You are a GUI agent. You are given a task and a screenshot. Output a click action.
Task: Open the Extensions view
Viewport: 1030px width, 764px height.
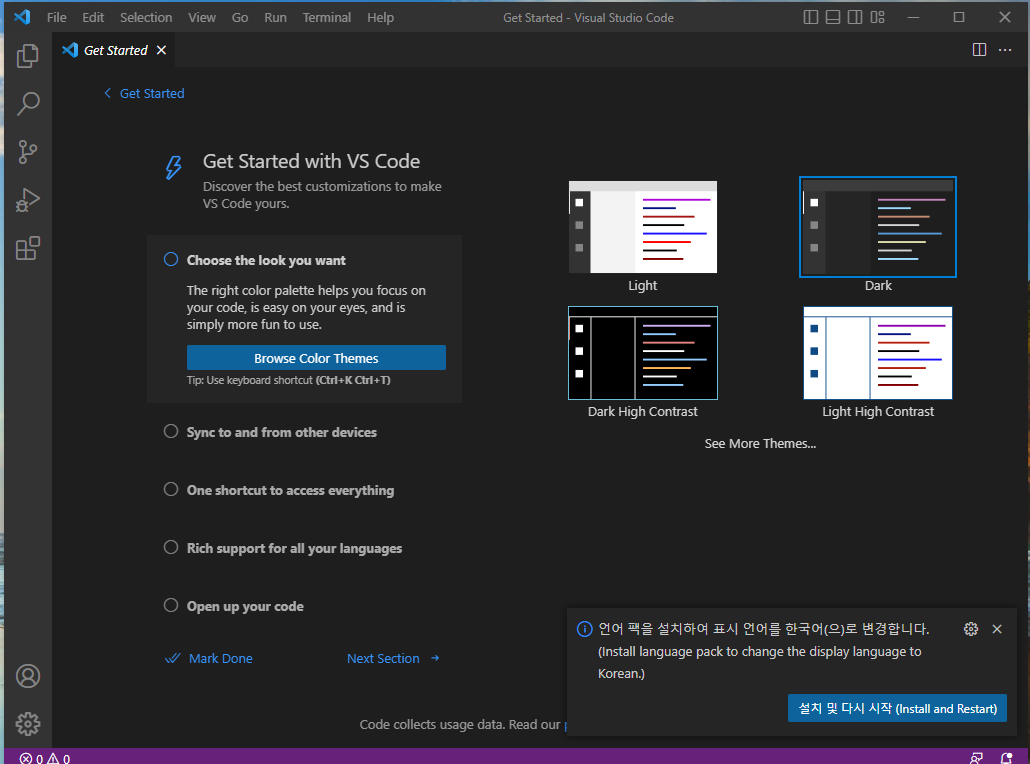click(28, 248)
